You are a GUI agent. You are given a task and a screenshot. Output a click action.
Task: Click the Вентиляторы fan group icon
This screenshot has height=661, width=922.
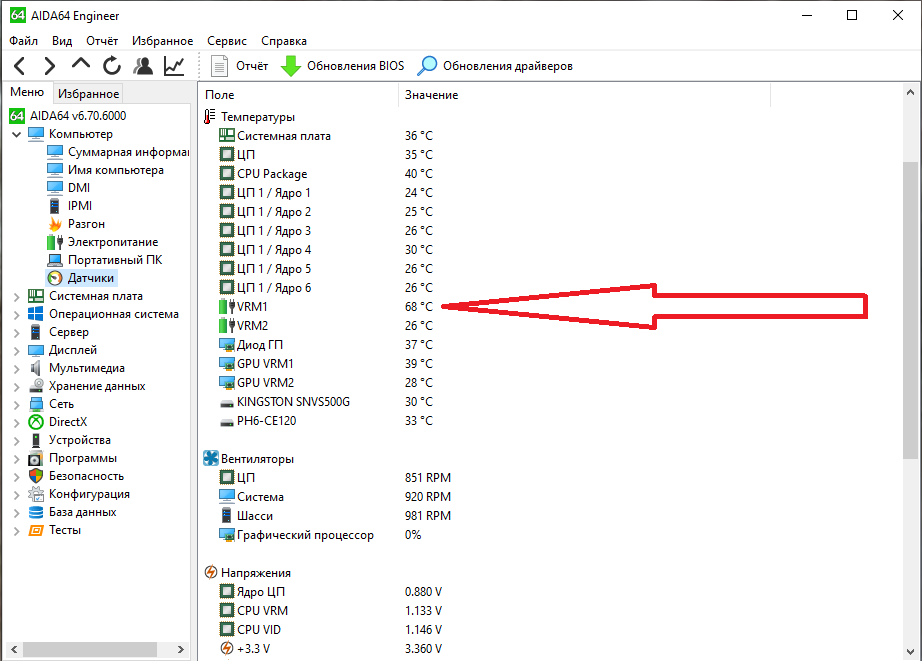[211, 458]
